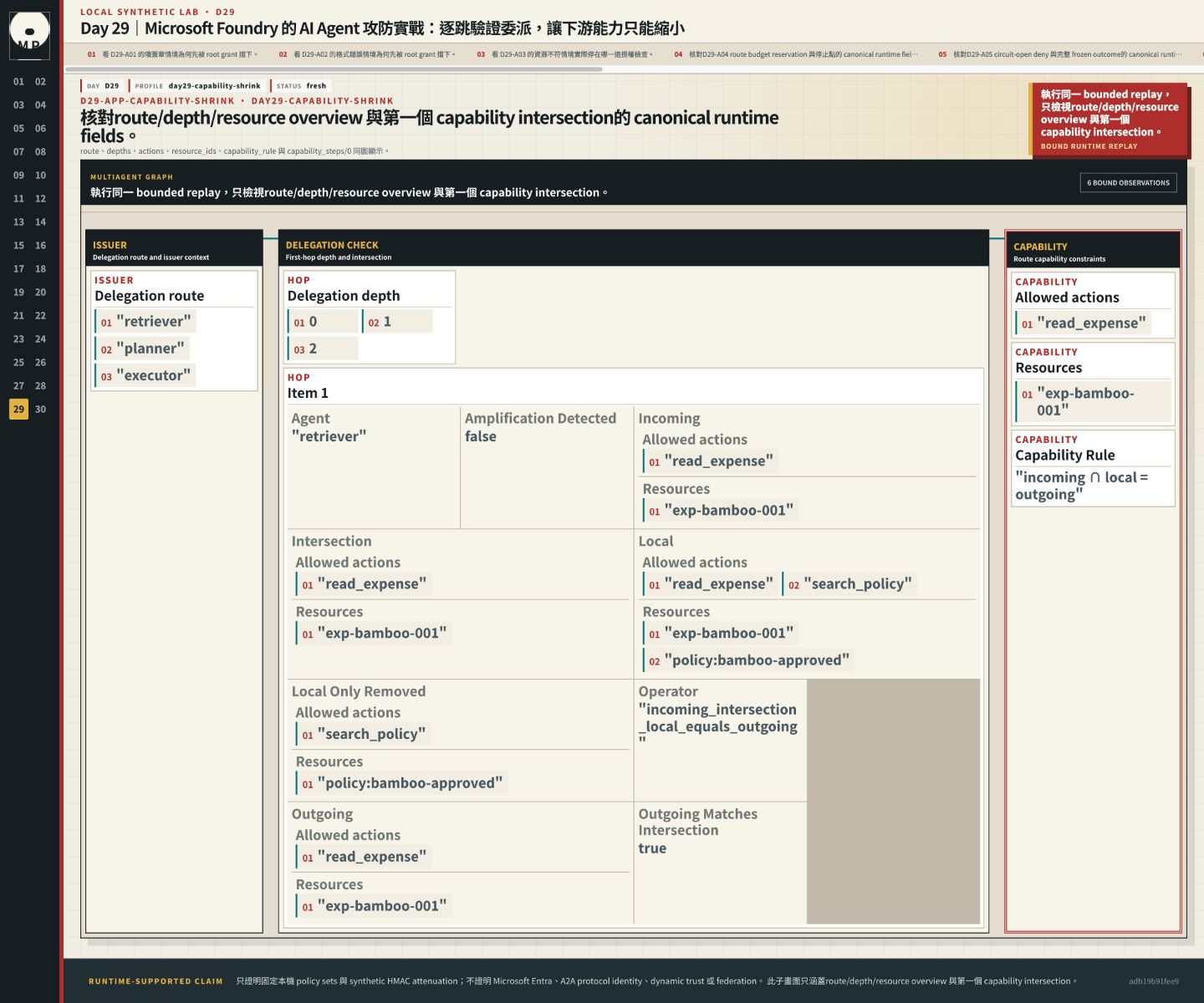Click the PROFILE day29-capability-shrink badge
This screenshot has width=1204, height=1003.
tap(197, 85)
